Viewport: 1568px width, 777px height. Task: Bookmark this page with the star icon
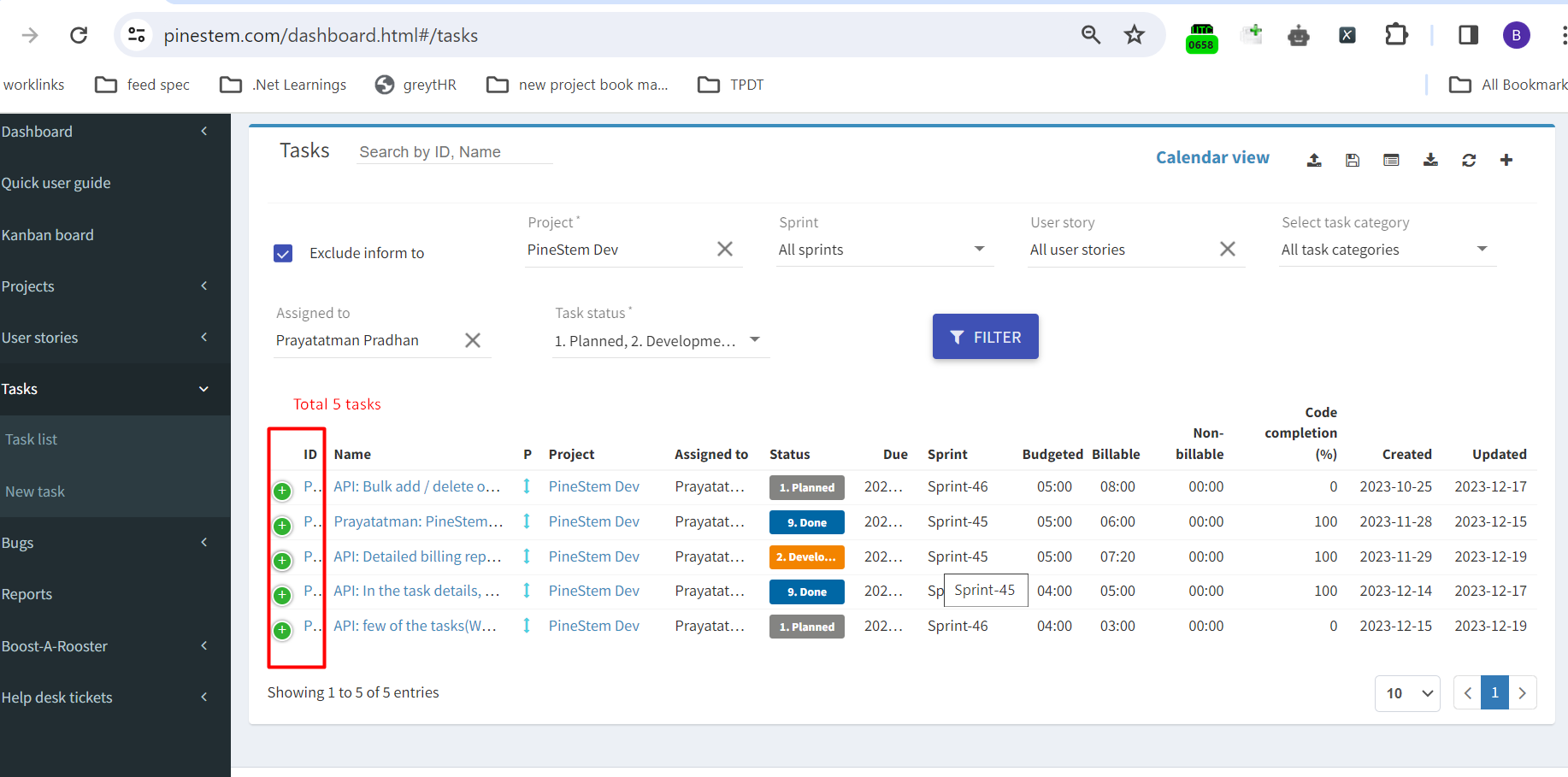point(1135,35)
